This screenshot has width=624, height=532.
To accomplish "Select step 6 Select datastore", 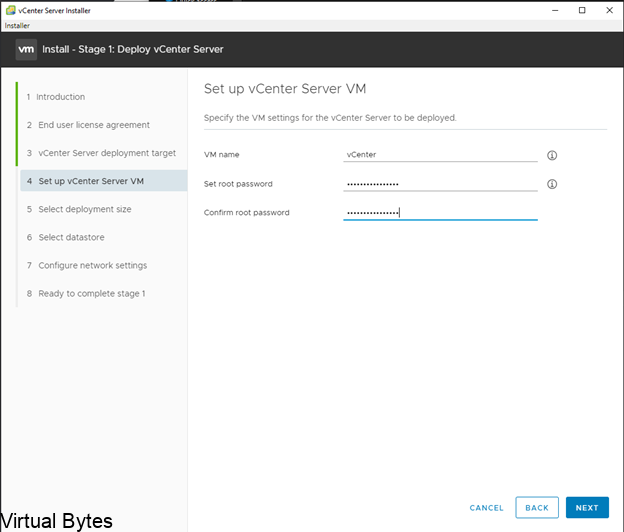I will coord(66,238).
